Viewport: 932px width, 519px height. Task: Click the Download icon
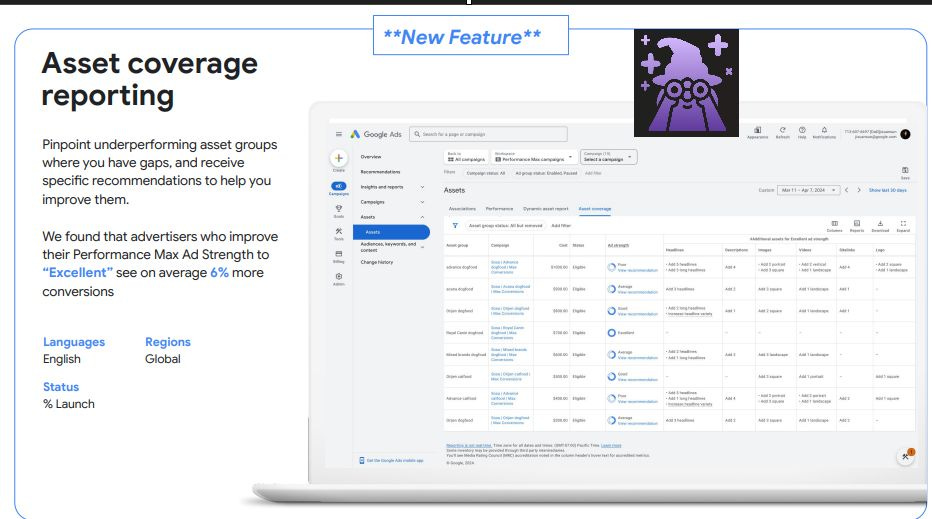click(880, 226)
